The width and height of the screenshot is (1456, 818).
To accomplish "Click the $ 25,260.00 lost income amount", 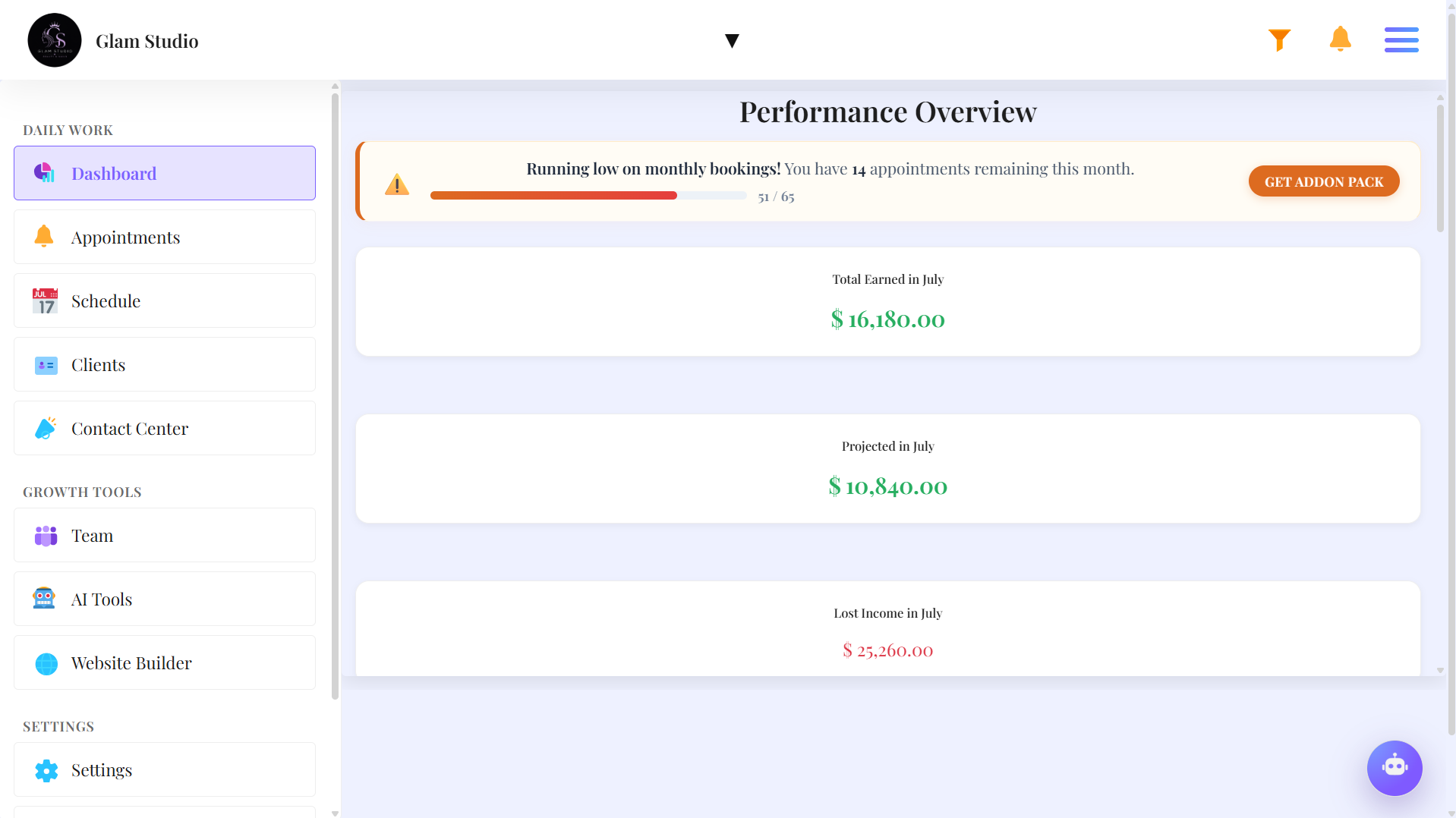I will (887, 650).
